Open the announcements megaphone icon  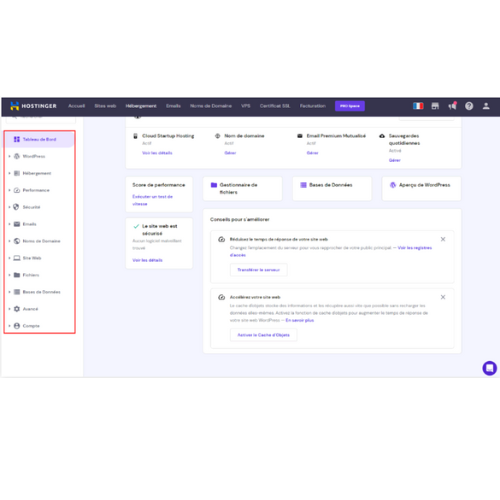tap(452, 106)
